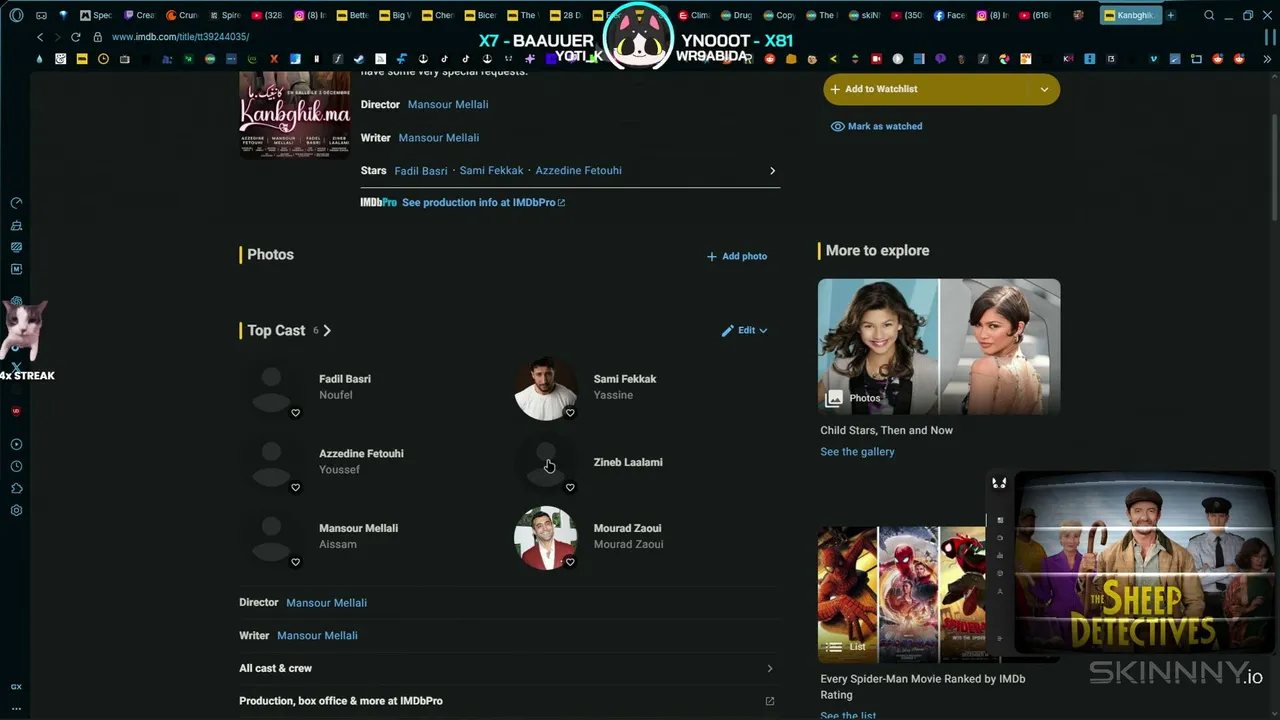Go back to the previous page
This screenshot has height=720, width=1280.
tap(40, 37)
